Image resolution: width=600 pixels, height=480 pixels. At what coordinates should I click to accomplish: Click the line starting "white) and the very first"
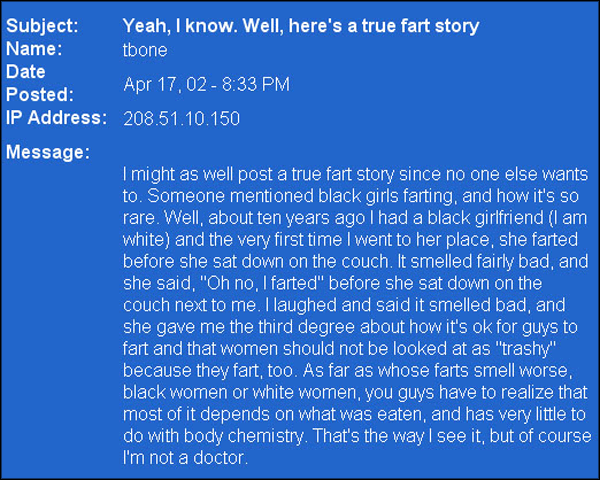pyautogui.click(x=350, y=240)
